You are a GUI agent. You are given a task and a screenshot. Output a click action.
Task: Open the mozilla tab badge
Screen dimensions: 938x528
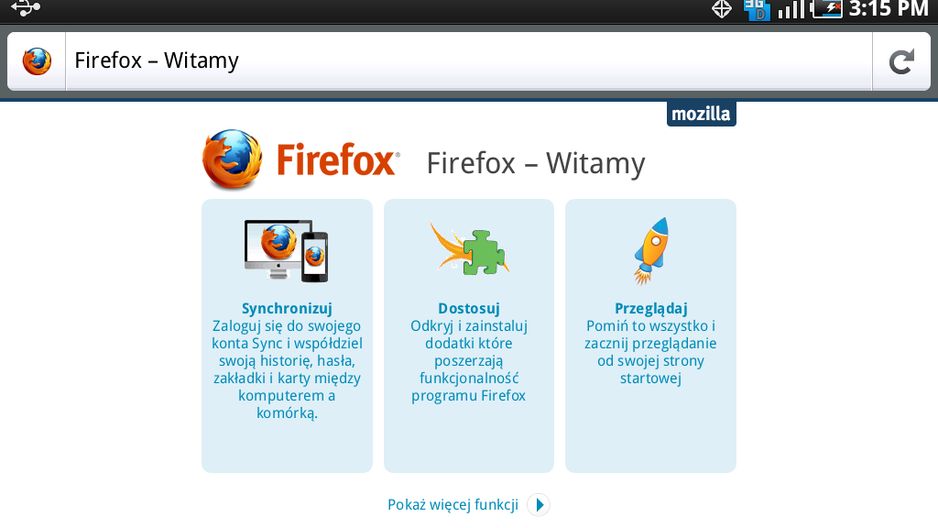coord(701,114)
